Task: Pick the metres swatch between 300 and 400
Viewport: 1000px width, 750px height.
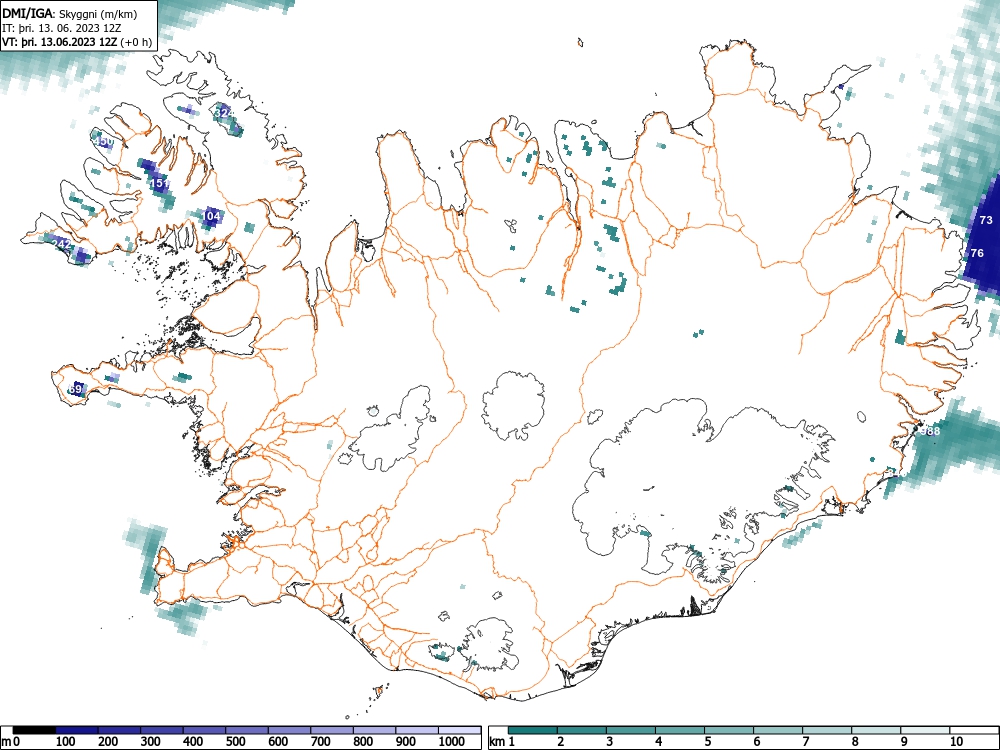Action: click(162, 730)
